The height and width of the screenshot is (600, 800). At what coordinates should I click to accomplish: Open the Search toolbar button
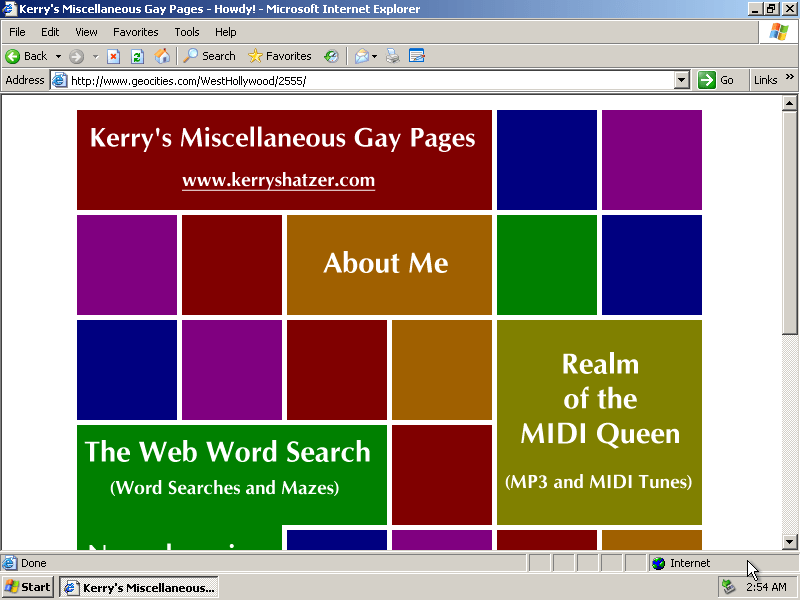[x=209, y=56]
